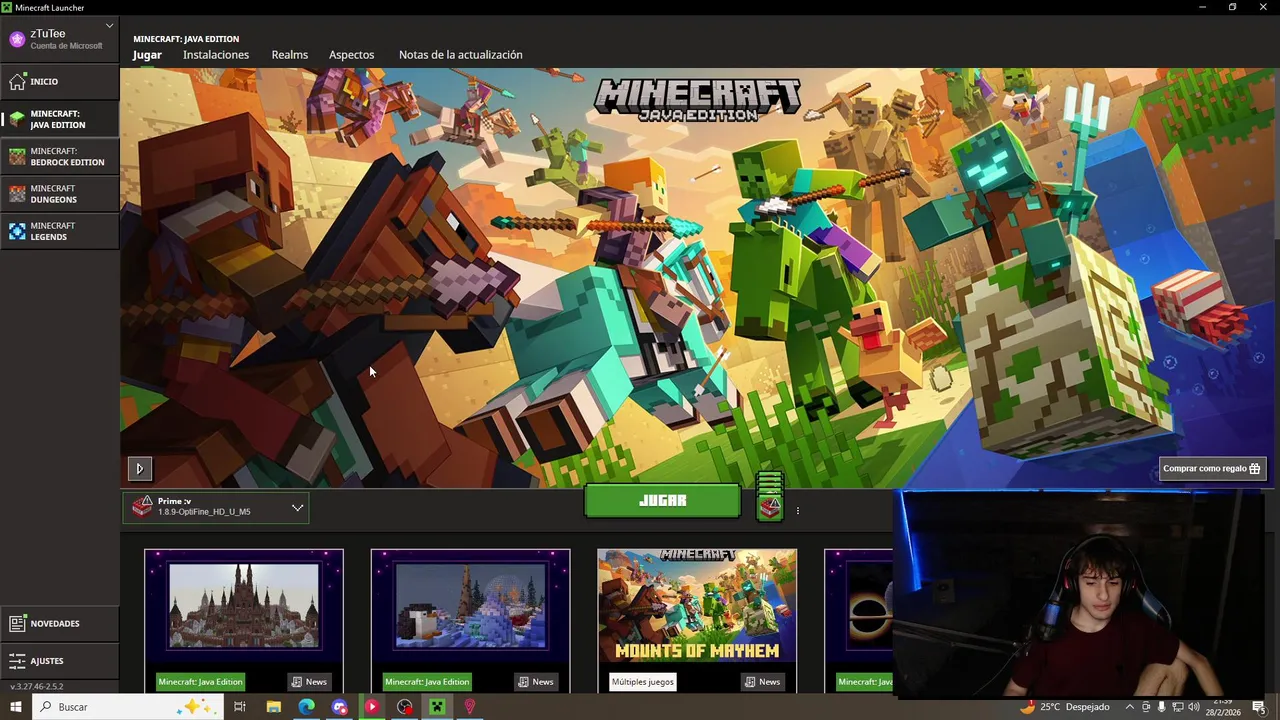The height and width of the screenshot is (720, 1280).
Task: Click Minecraft: Java Edition tag on castle card
Action: 200,682
